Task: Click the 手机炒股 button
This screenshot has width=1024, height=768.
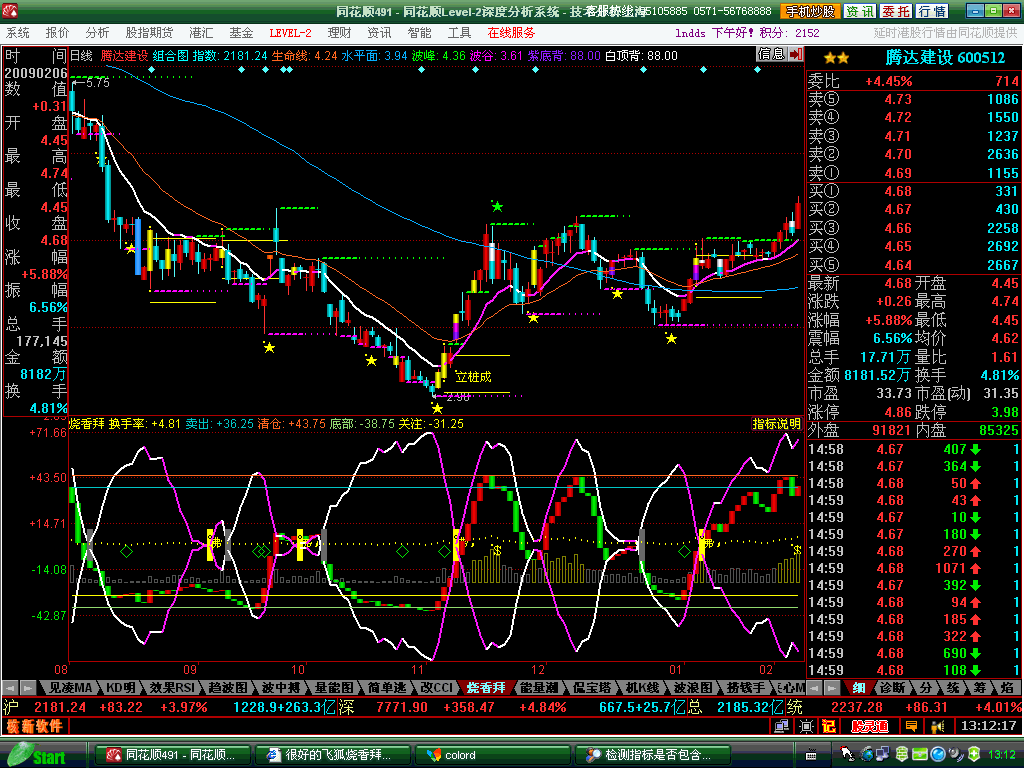Action: (x=810, y=11)
